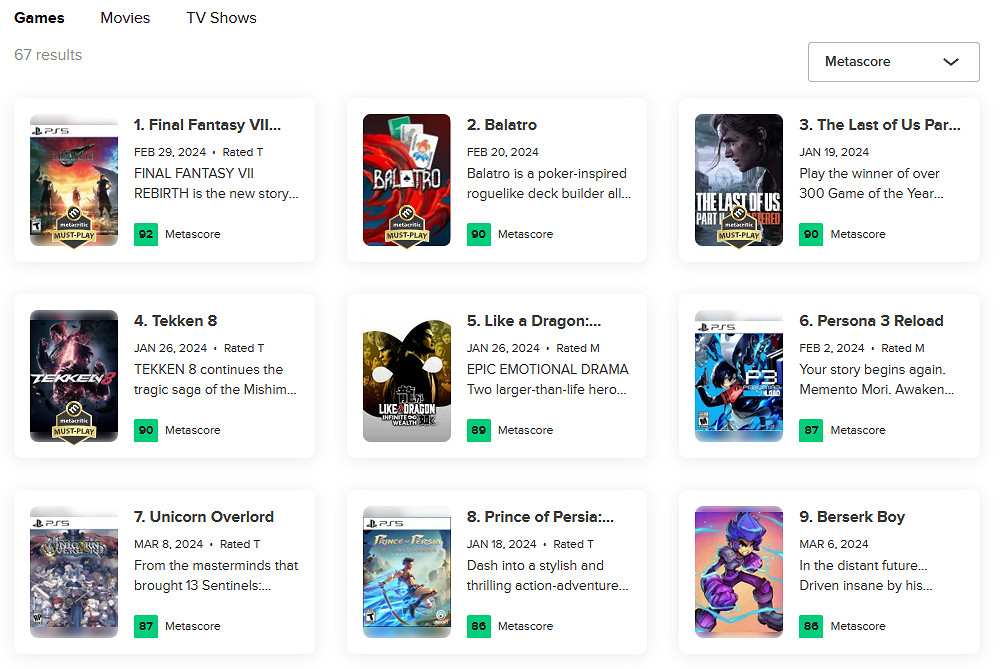Click Final Fantasy VII's 92 Metascore badge
The image size is (1007, 669).
pyautogui.click(x=146, y=234)
